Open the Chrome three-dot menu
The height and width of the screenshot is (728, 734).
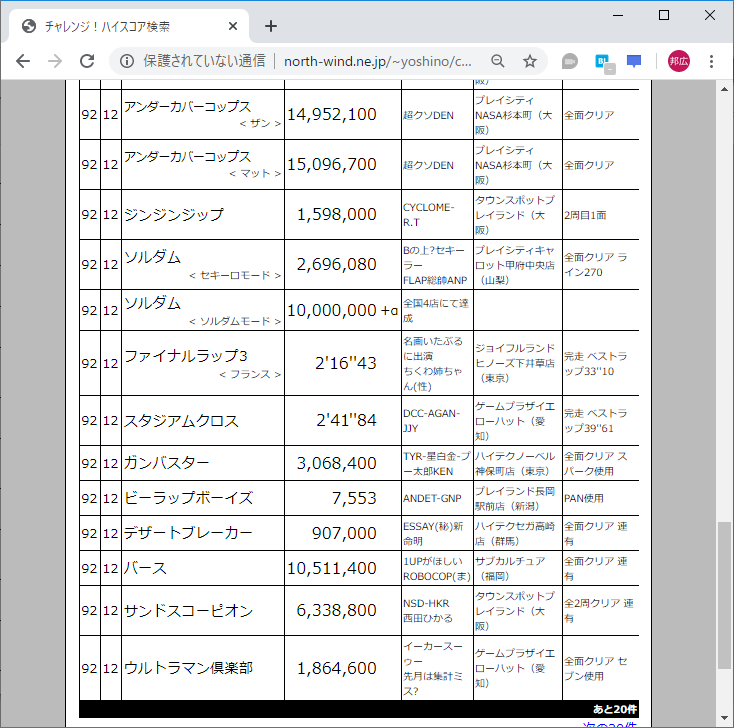(711, 61)
